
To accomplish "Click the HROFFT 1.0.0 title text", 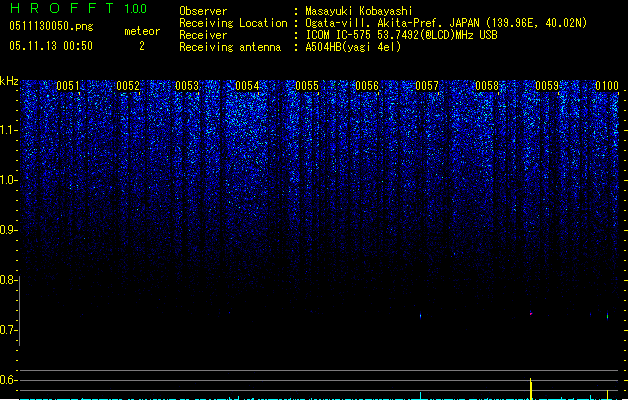I will point(79,8).
